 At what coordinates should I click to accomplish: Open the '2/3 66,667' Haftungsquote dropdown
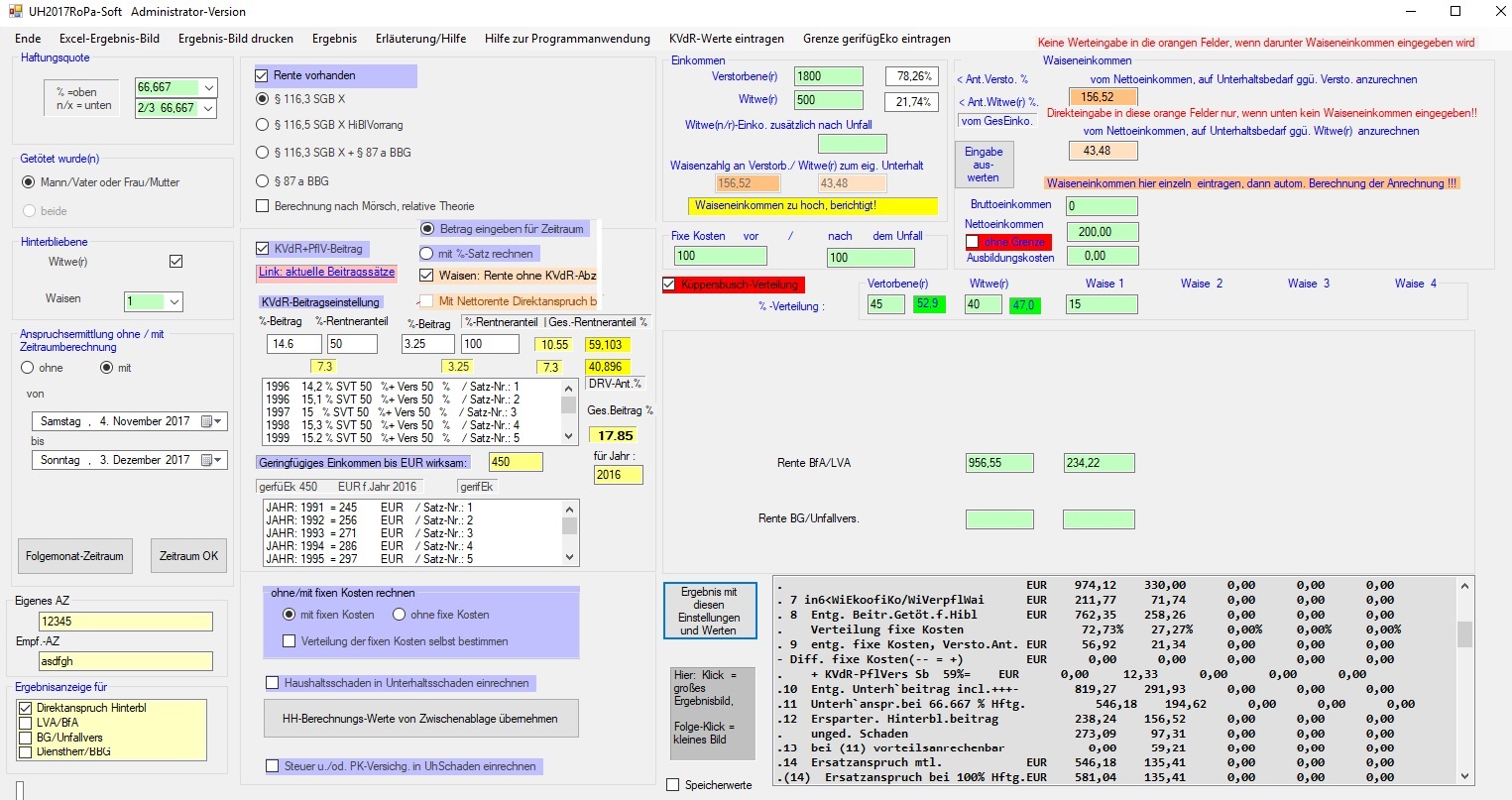point(208,108)
